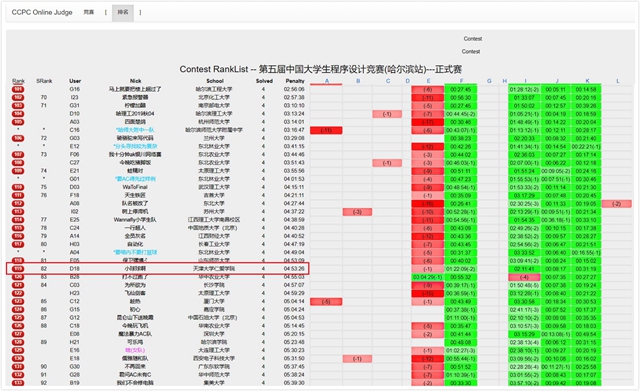Open the CCPC Online Judge home link
640x391 pixels.
coord(42,12)
